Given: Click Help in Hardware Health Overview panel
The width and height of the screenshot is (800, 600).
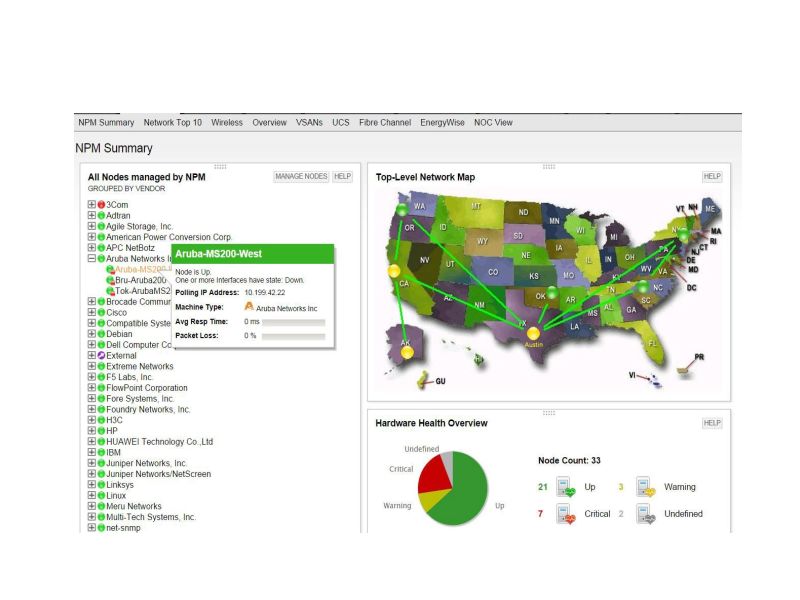Looking at the screenshot, I should click(x=712, y=423).
